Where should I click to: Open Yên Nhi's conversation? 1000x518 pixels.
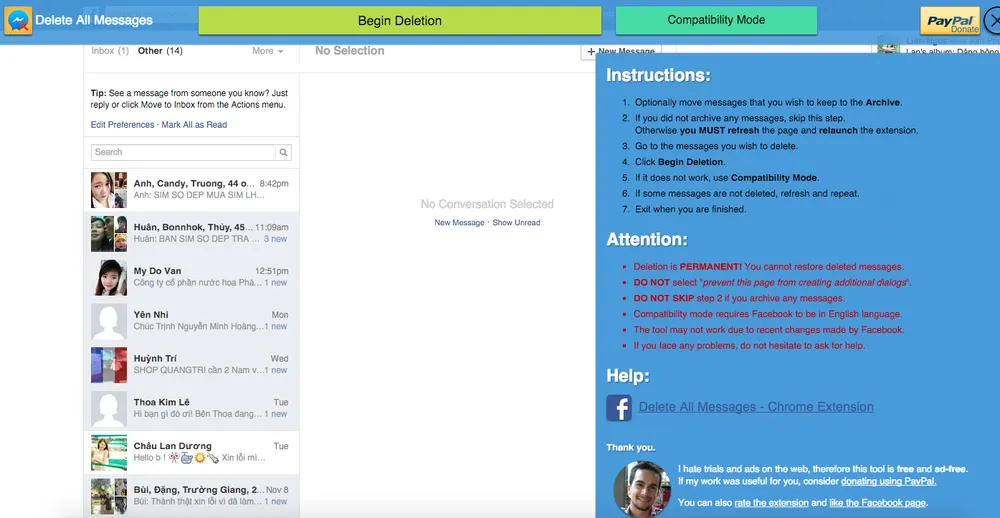point(190,321)
